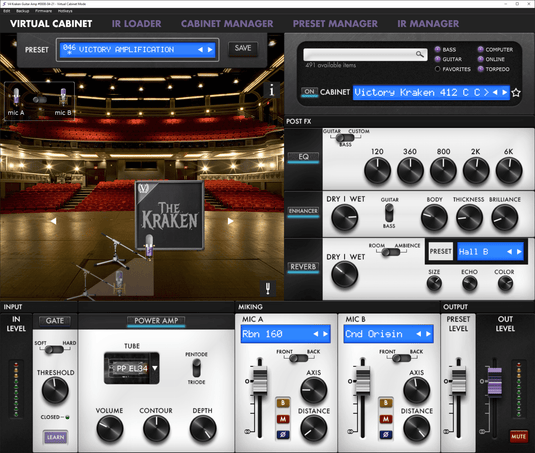Flip the PENTODE / TRIODE switch

(x=197, y=368)
